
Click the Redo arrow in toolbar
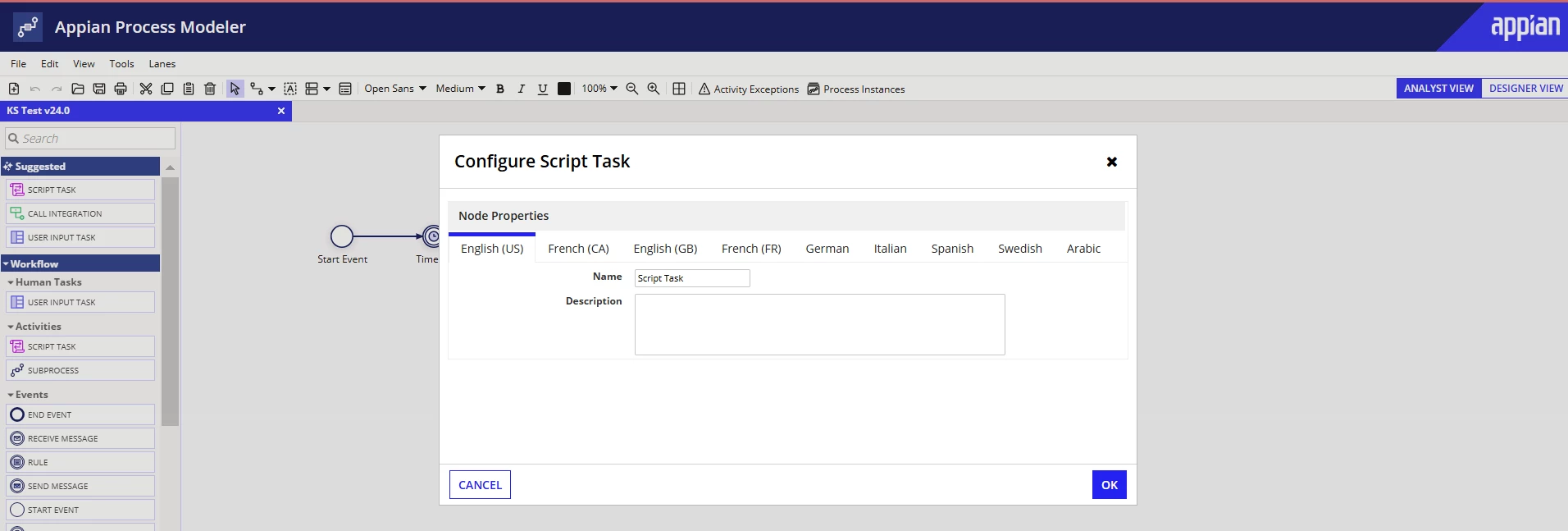click(x=57, y=89)
